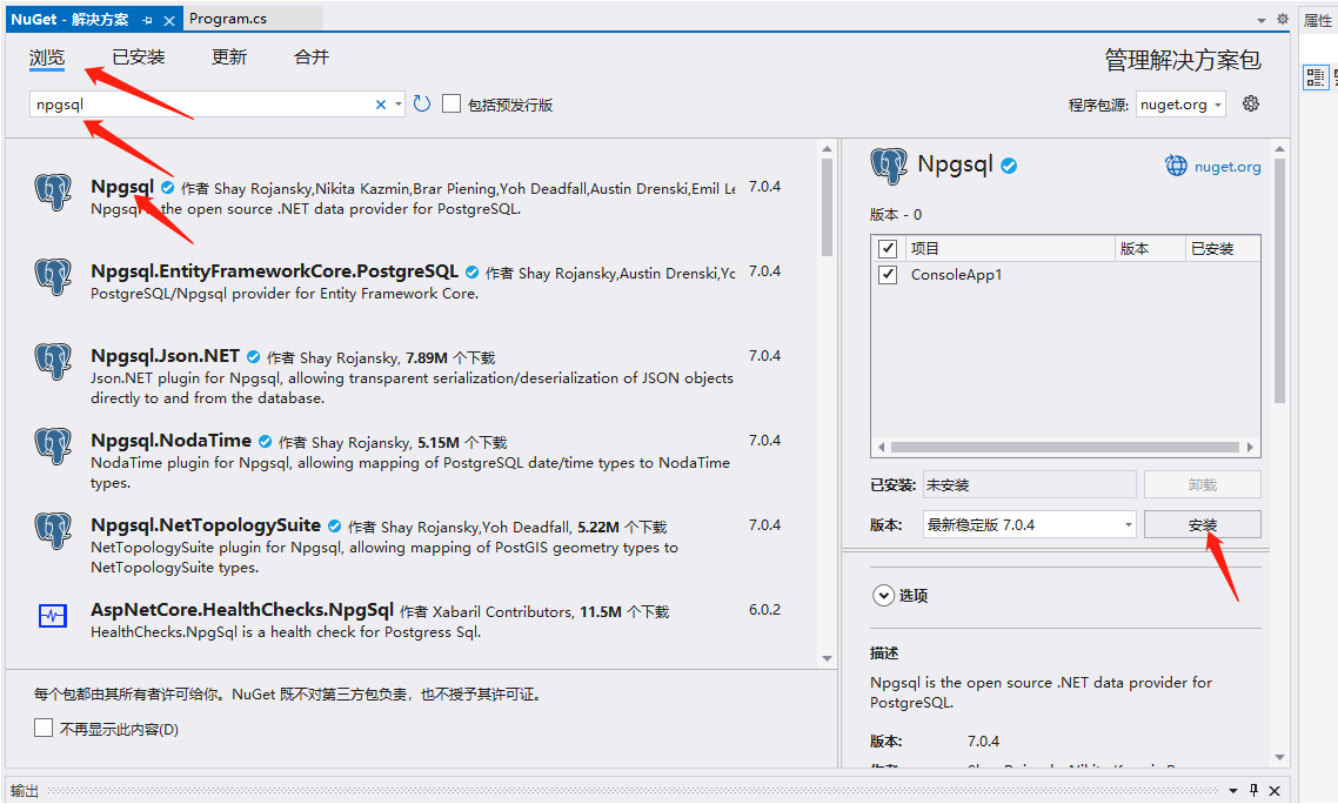Open the 合并 tab
The height and width of the screenshot is (804, 1338).
(x=312, y=58)
